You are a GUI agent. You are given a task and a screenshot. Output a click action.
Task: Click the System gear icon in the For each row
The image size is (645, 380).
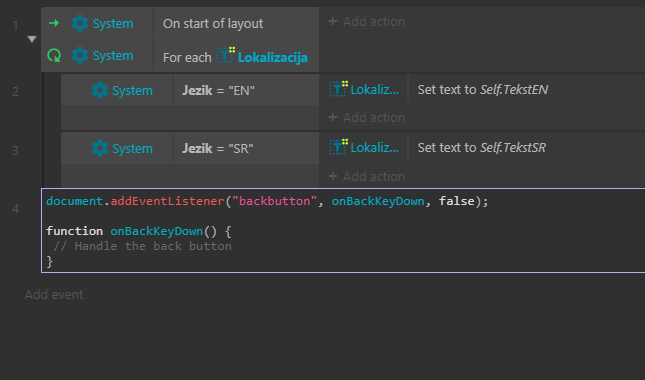point(80,55)
